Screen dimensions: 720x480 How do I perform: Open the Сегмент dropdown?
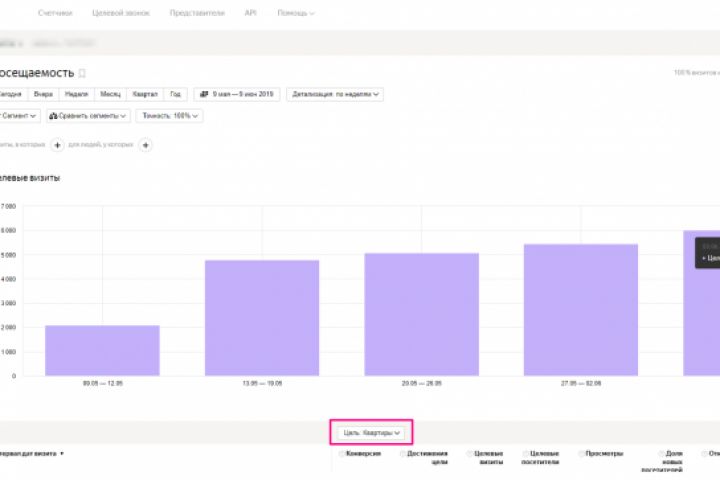coord(19,116)
